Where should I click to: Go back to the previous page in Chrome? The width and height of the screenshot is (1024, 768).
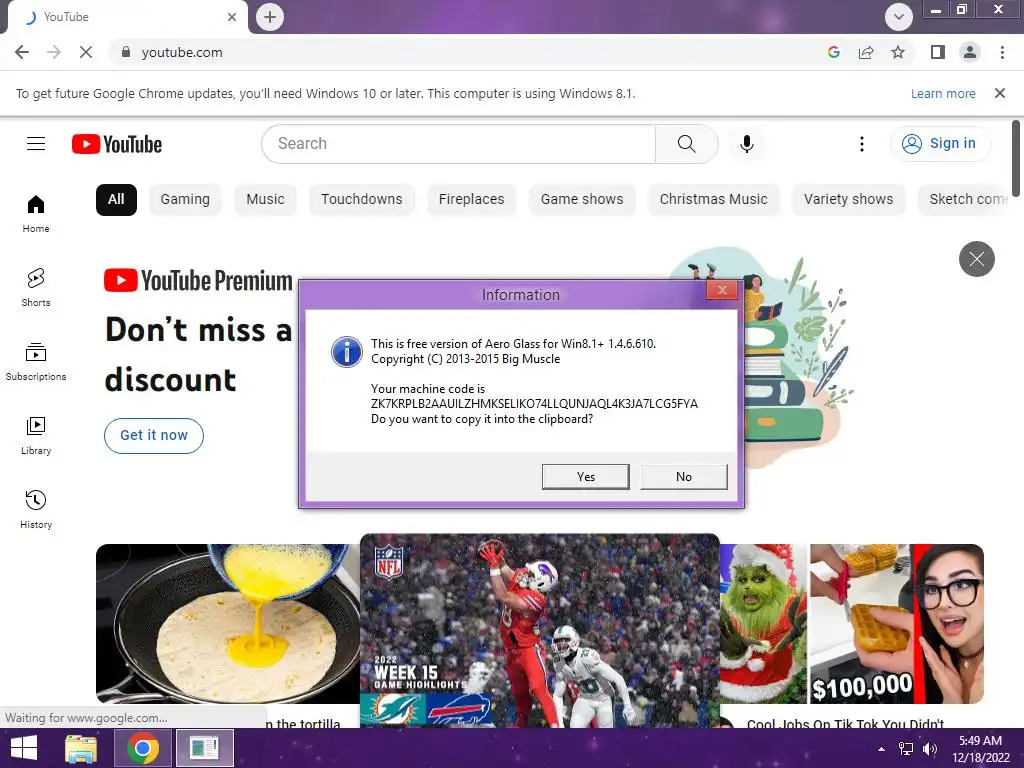(22, 52)
